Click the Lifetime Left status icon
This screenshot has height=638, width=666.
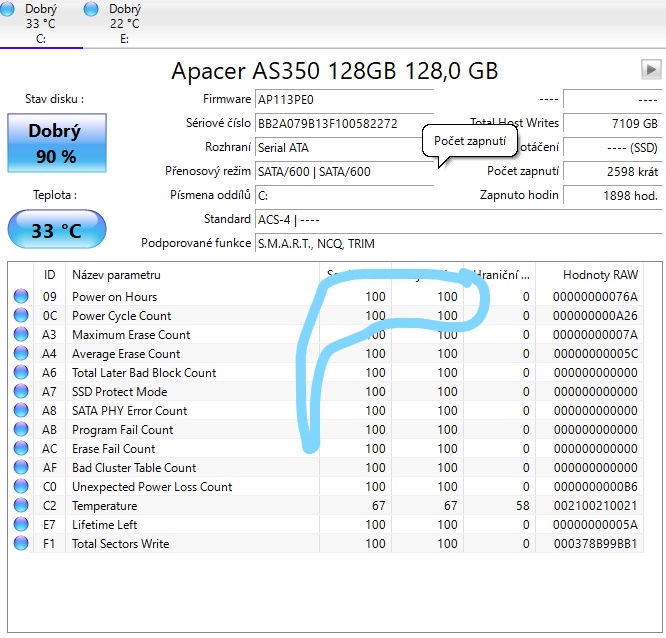pyautogui.click(x=21, y=525)
